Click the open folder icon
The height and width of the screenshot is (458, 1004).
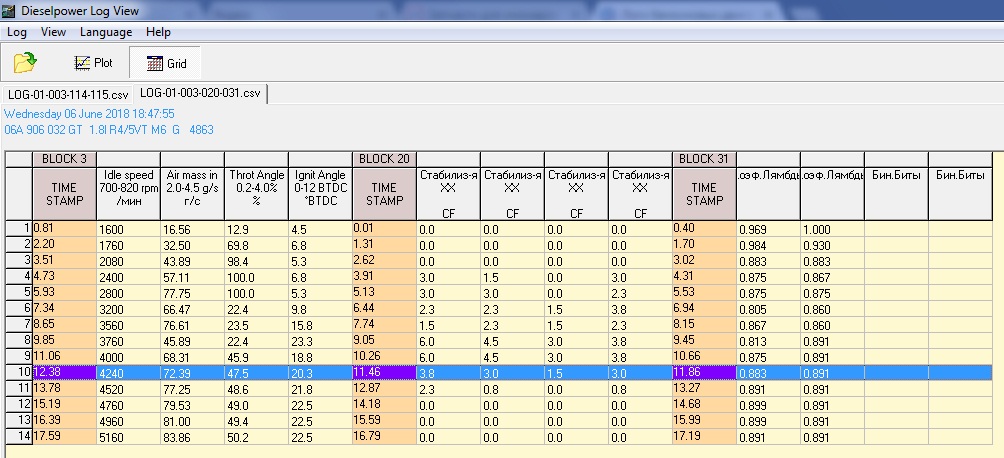click(x=25, y=63)
